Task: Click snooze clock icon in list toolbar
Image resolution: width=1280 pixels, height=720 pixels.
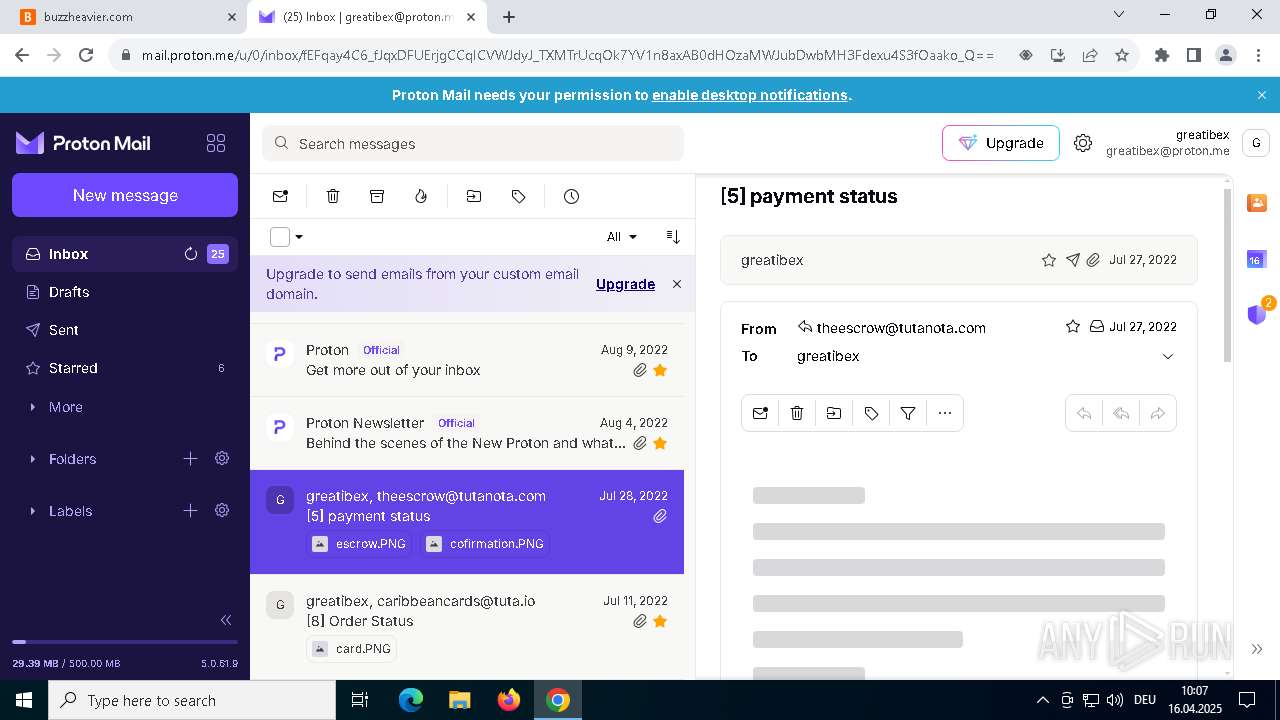Action: click(x=571, y=196)
